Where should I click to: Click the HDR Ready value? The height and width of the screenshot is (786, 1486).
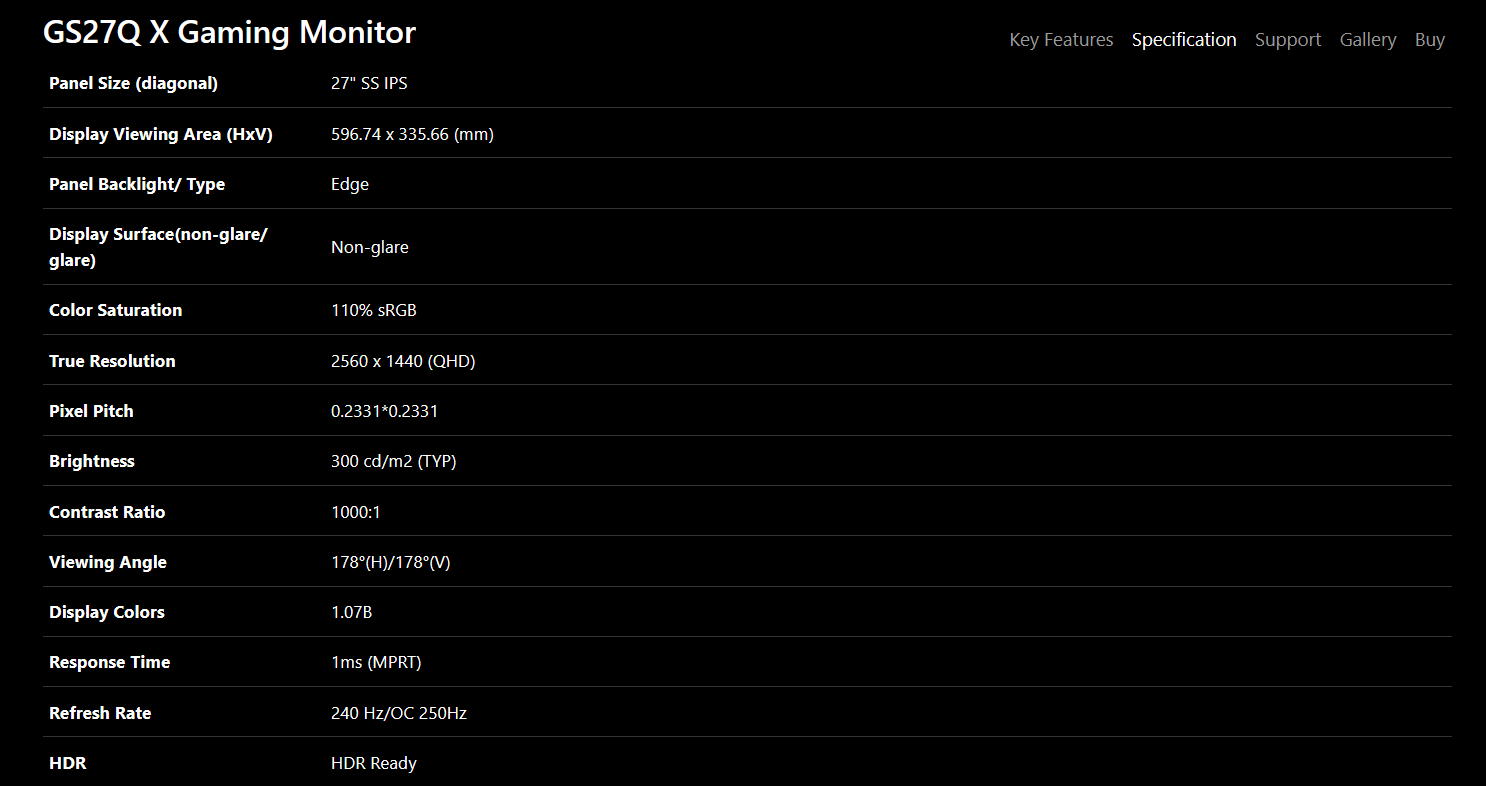(374, 763)
